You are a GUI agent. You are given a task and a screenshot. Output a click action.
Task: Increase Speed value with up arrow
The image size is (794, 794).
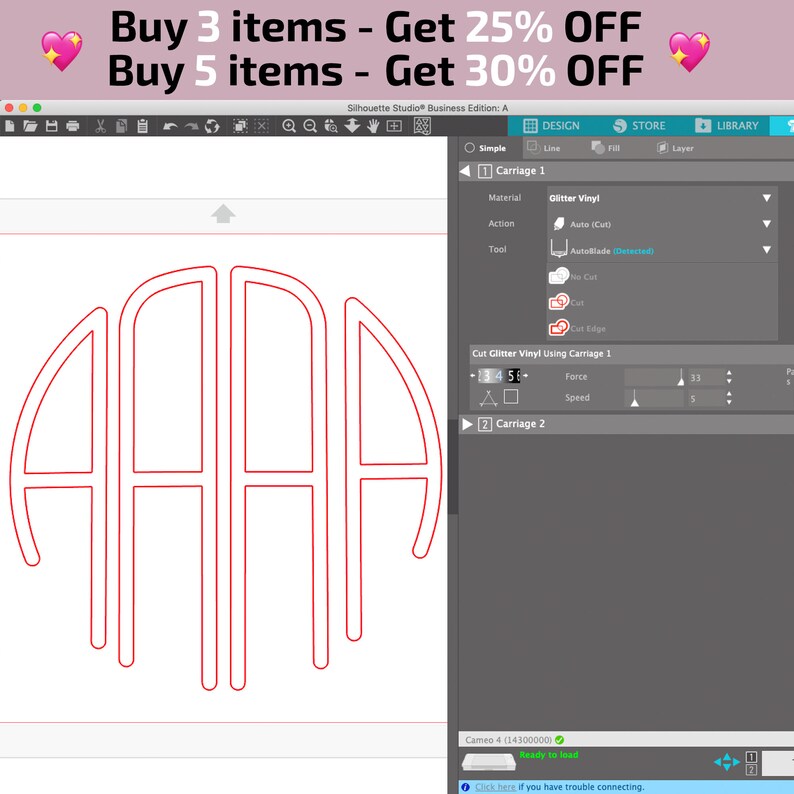point(729,393)
